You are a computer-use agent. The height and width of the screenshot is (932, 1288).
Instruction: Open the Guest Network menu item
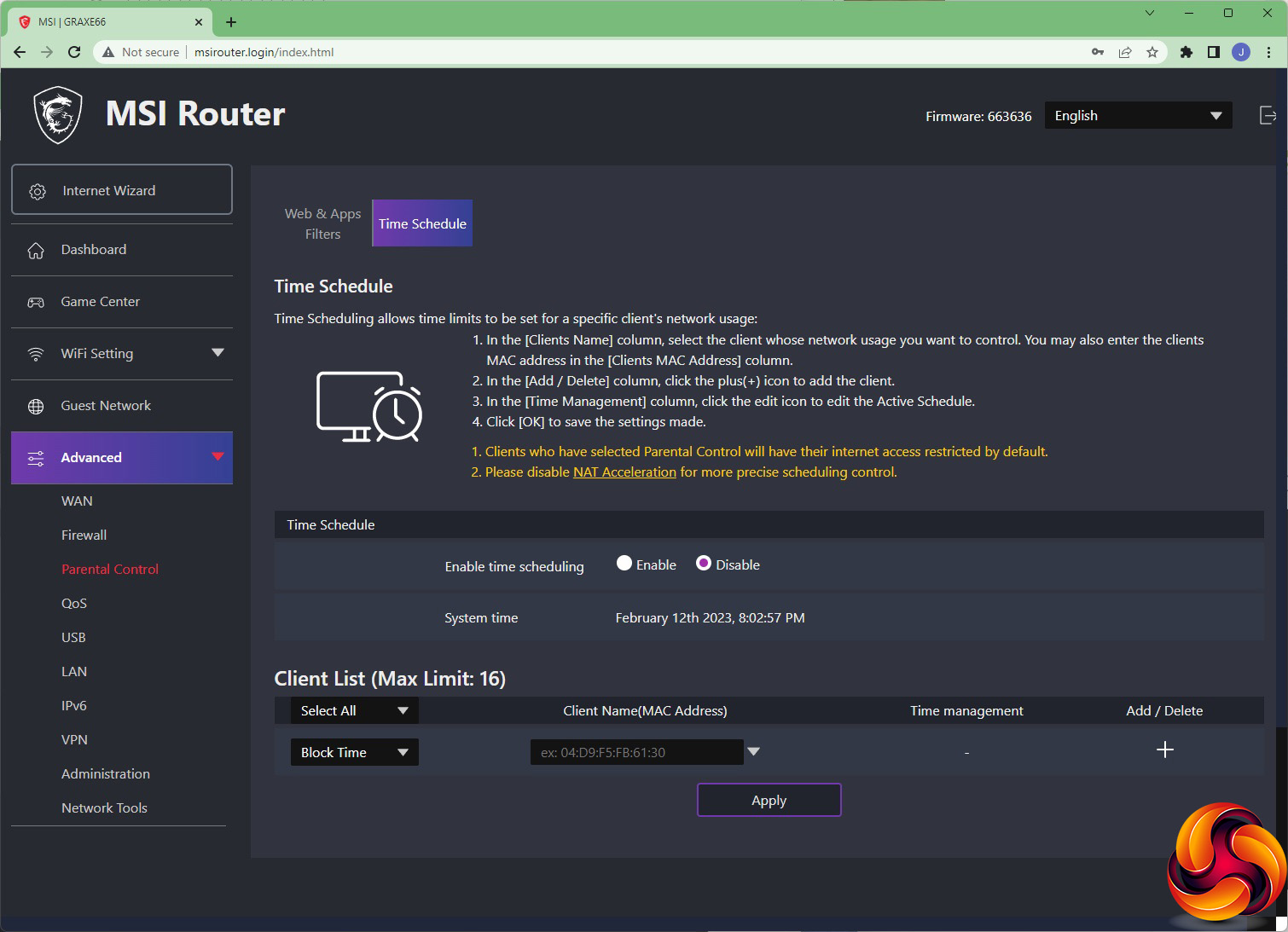click(x=122, y=406)
